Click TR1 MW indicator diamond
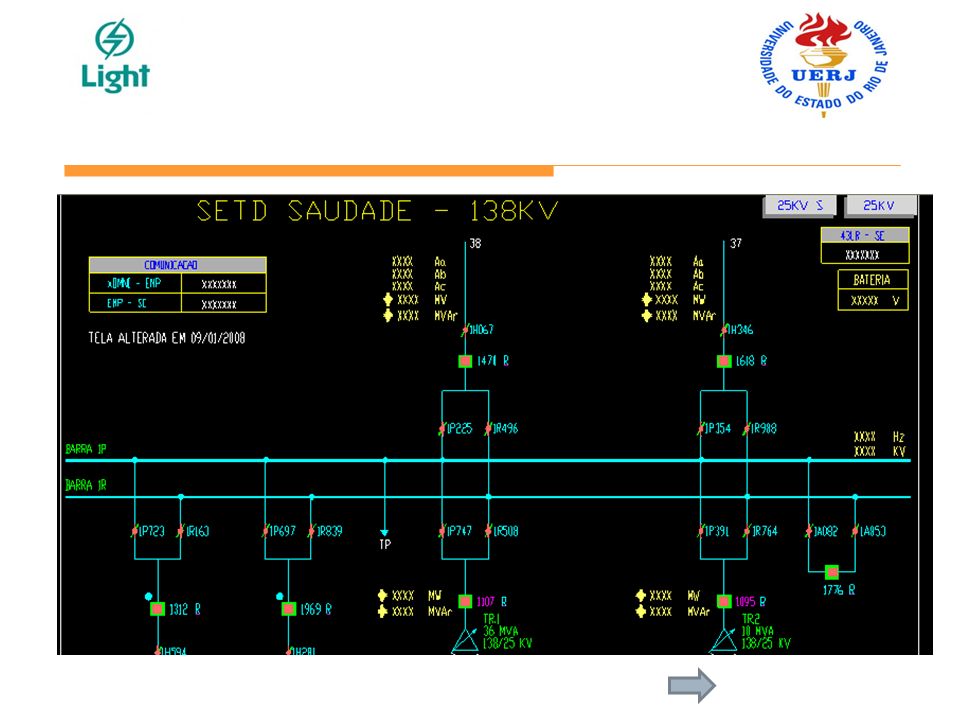The image size is (960, 720). 383,595
